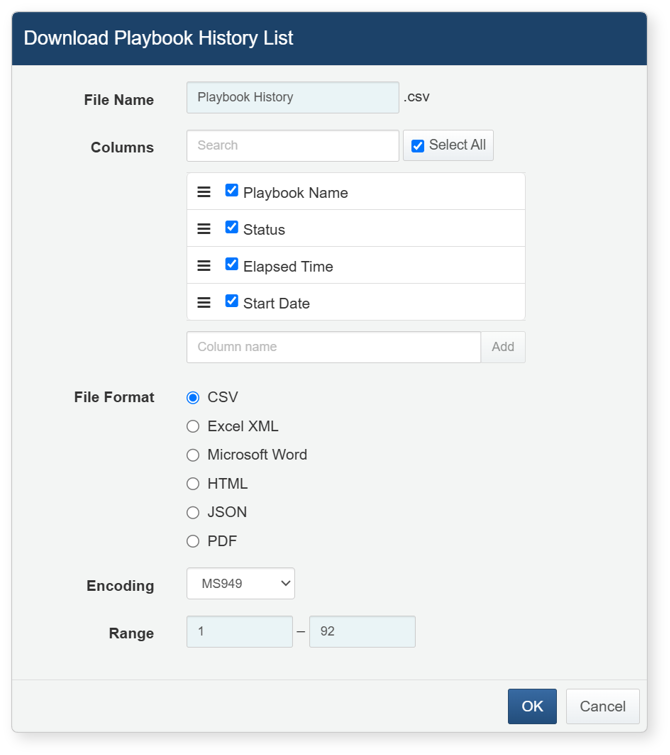Grab the drag handle for Playbook Name
This screenshot has height=755, width=670.
pyautogui.click(x=204, y=192)
